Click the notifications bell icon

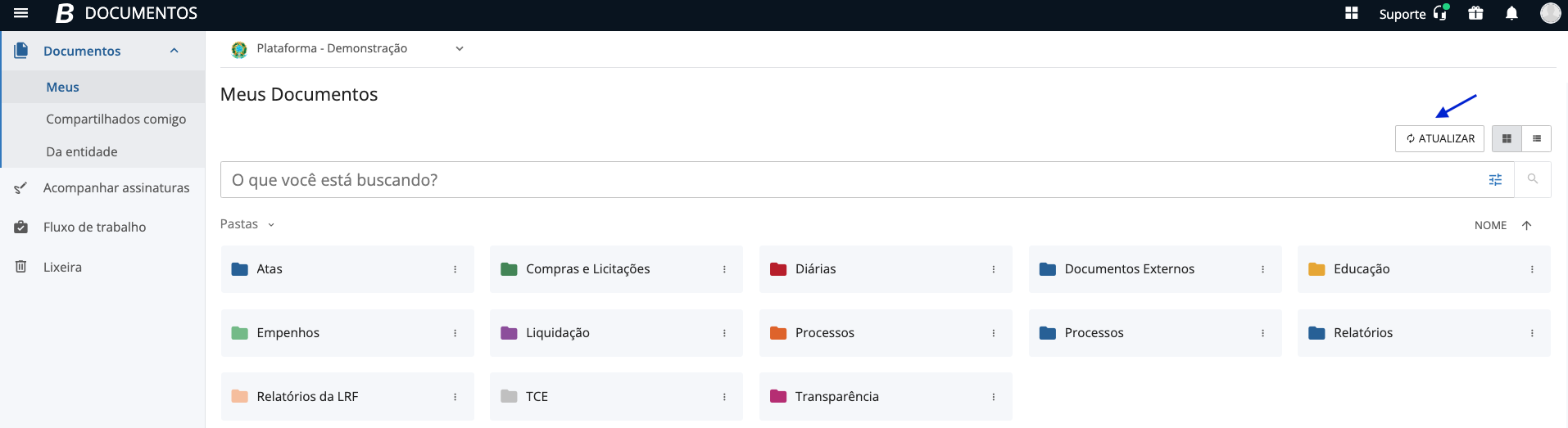click(1511, 13)
